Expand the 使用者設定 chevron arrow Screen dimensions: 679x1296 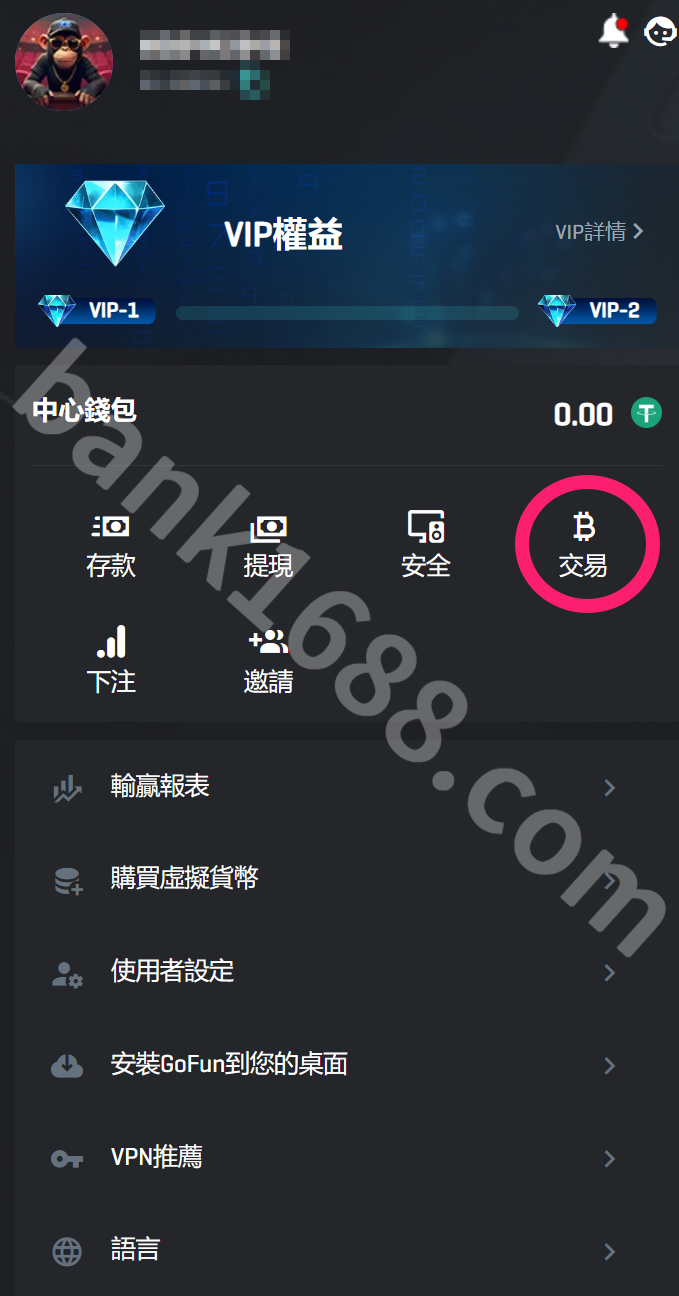610,973
